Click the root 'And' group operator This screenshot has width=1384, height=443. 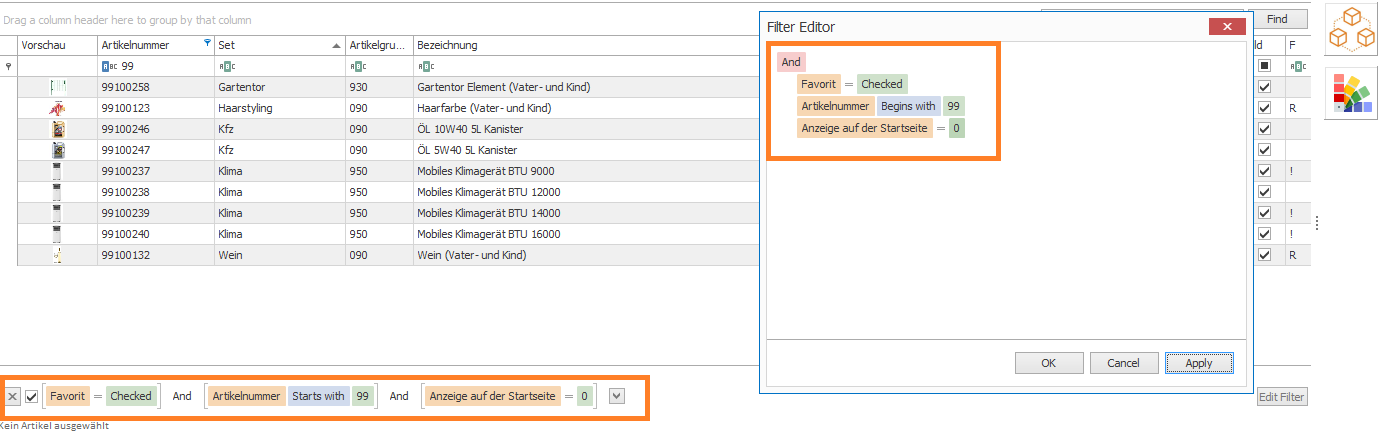[791, 62]
